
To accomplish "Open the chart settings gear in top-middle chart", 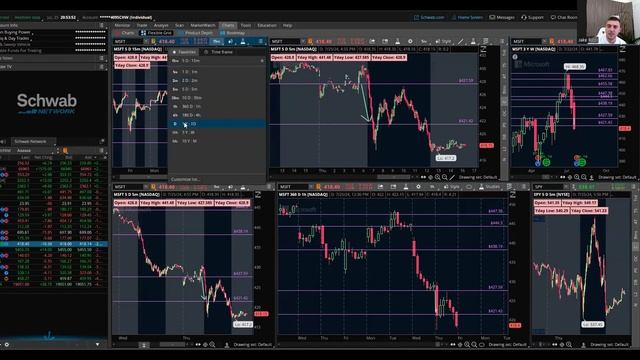I will 410,41.
